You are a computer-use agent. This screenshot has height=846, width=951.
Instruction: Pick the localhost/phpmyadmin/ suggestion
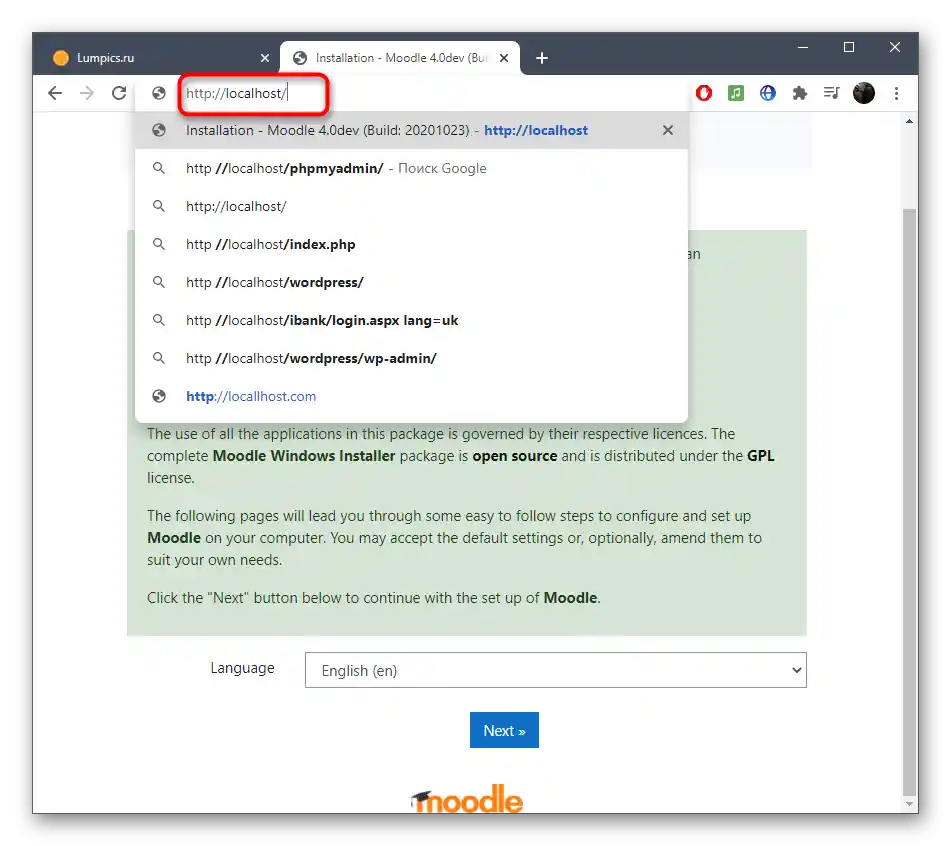pos(411,168)
